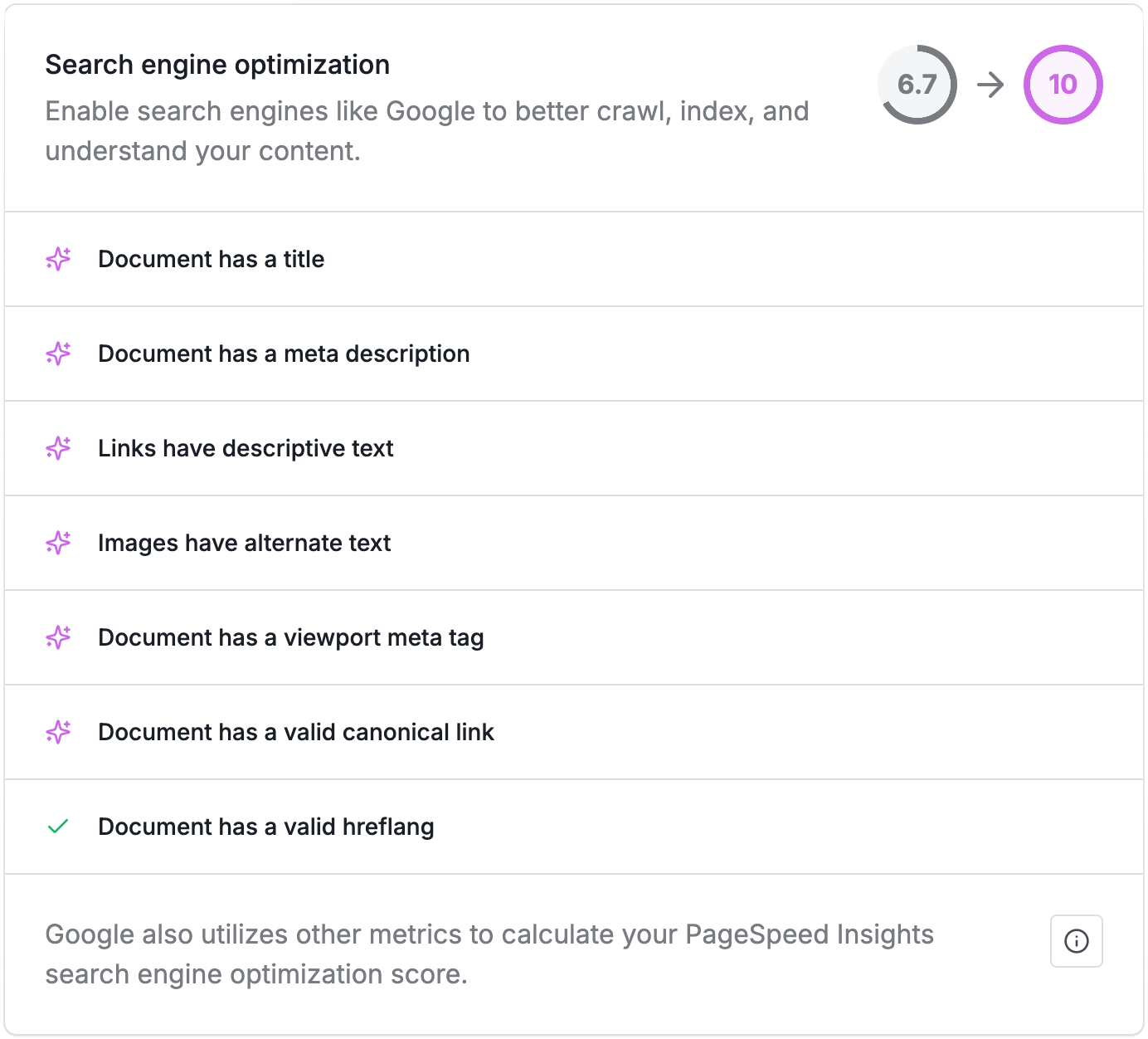Screen dimensions: 1148x1039
Task: Click the arrow icon between the two scores
Action: (x=990, y=85)
